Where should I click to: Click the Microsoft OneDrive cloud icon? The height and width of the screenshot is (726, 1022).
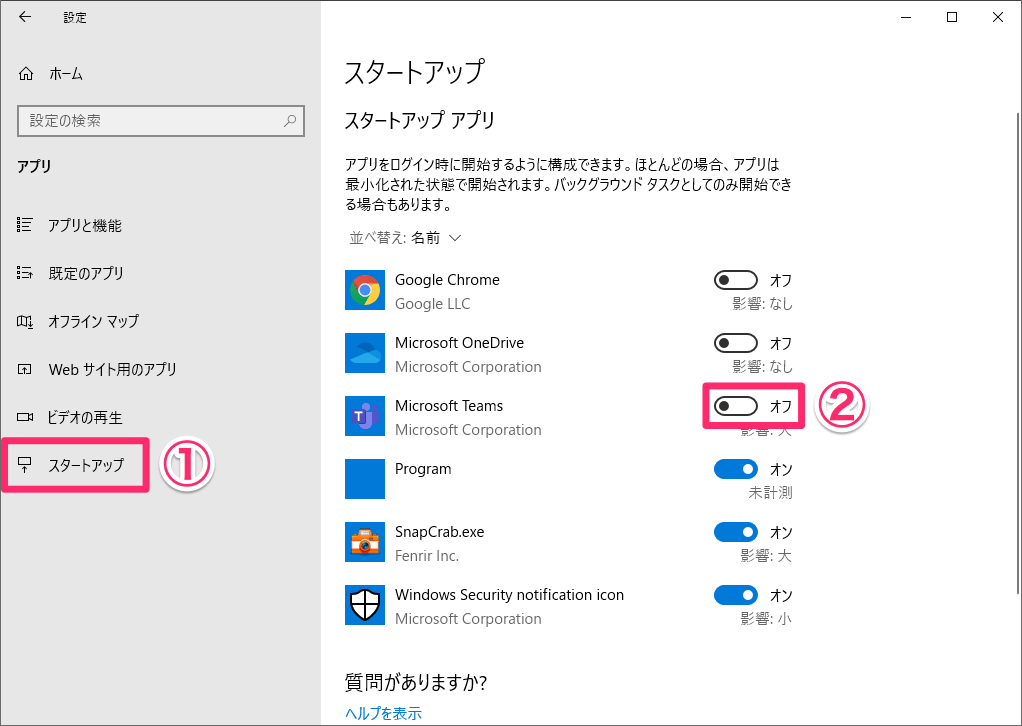364,353
